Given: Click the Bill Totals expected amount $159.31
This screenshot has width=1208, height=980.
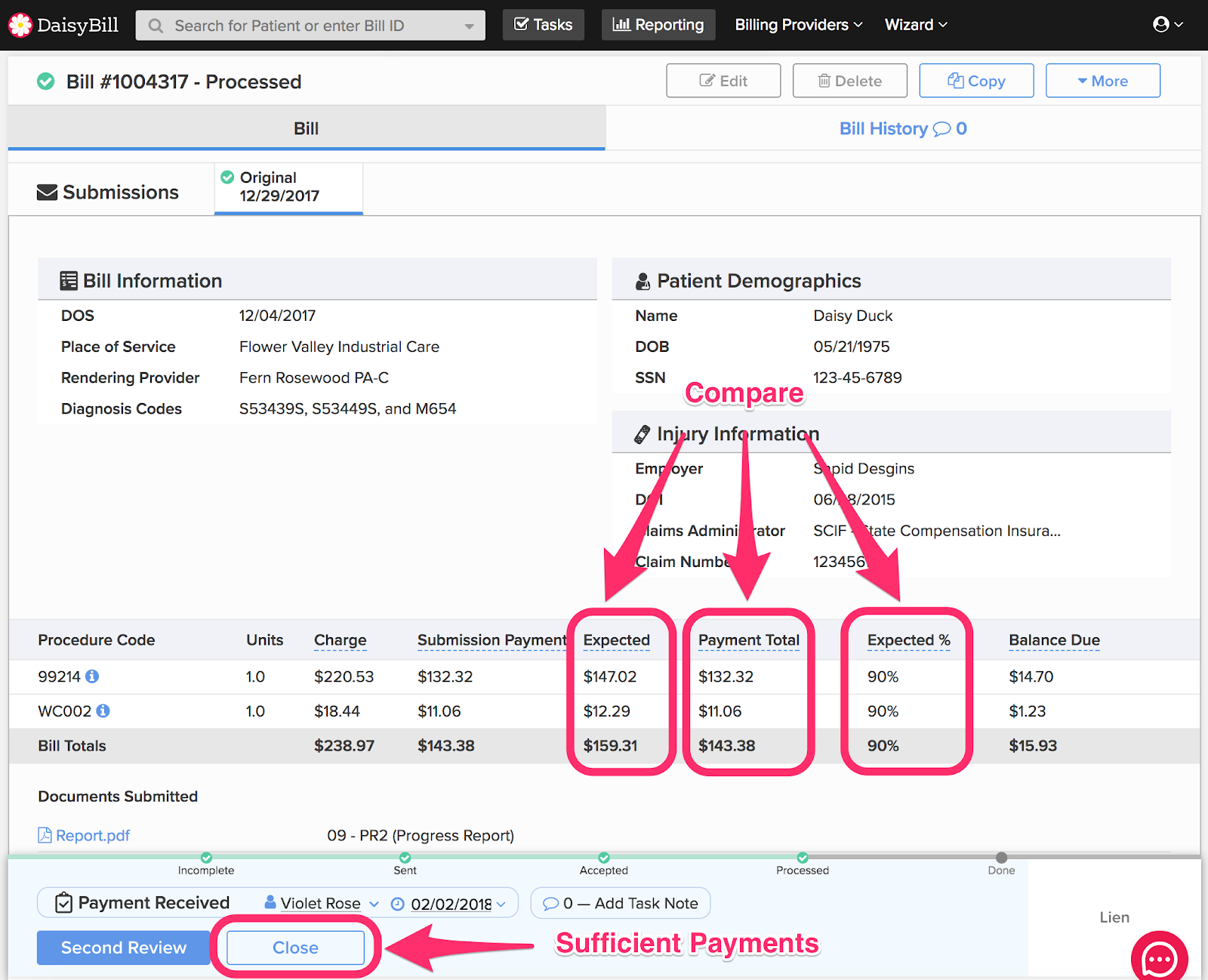Looking at the screenshot, I should point(611,746).
